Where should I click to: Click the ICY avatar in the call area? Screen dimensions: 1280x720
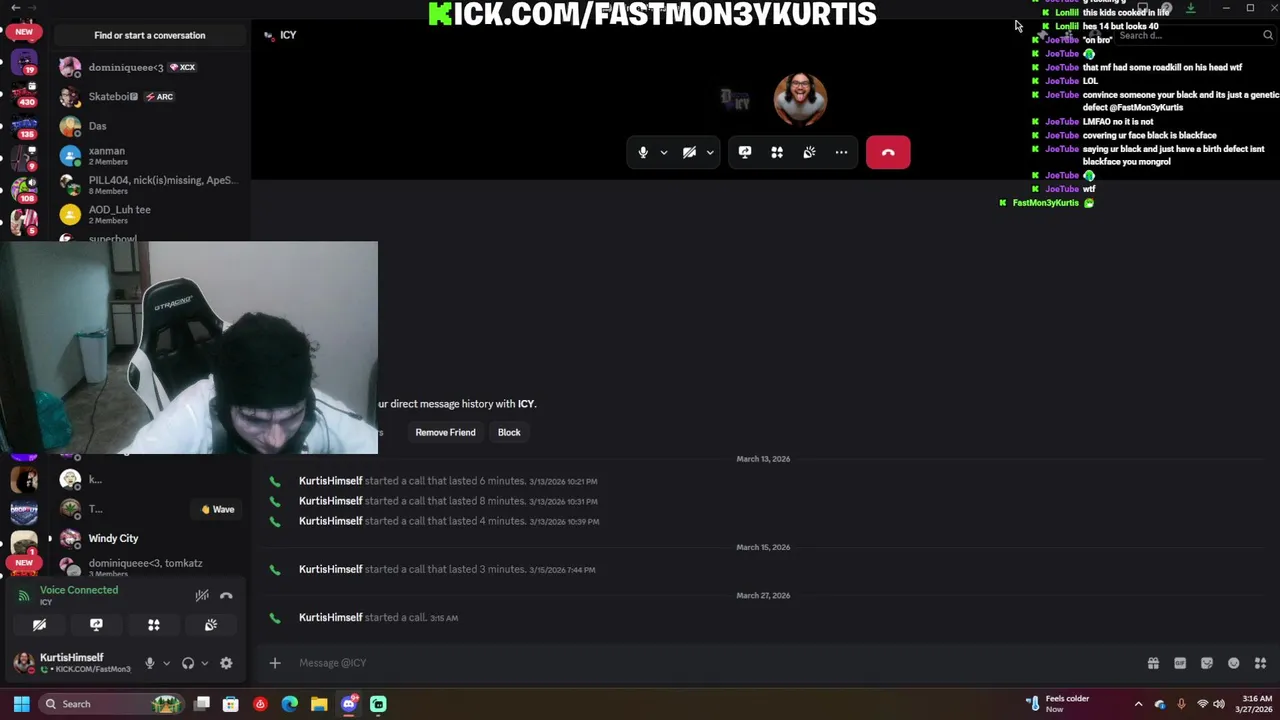pos(735,98)
